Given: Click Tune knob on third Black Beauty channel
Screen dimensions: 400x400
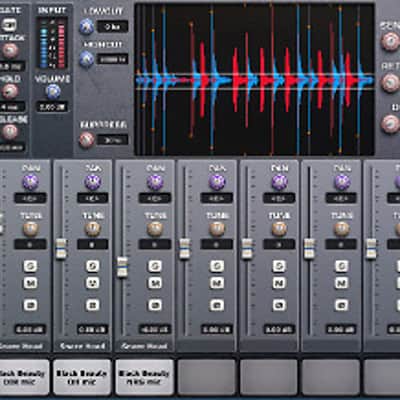Looking at the screenshot, I should click(x=155, y=229).
